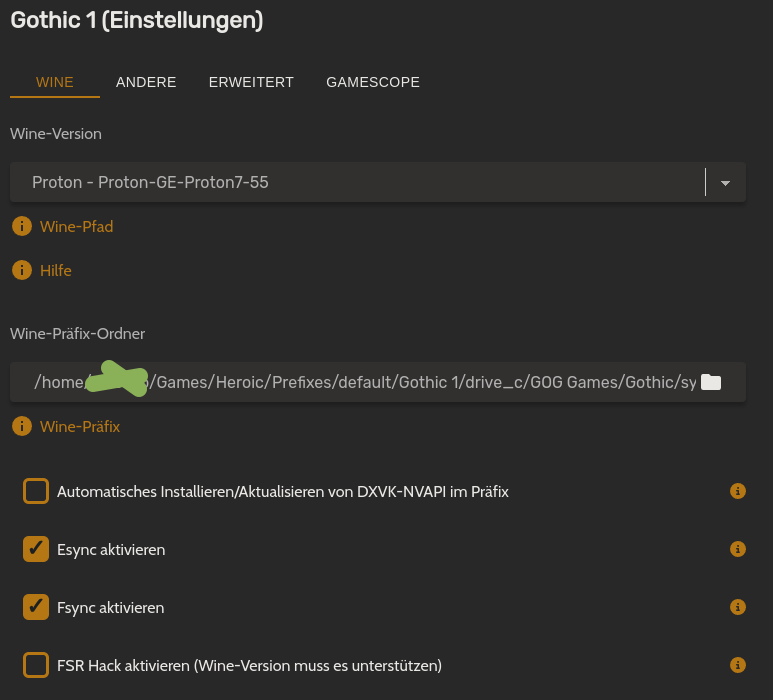Open the Hilfe link
The image size is (773, 700).
click(x=56, y=271)
